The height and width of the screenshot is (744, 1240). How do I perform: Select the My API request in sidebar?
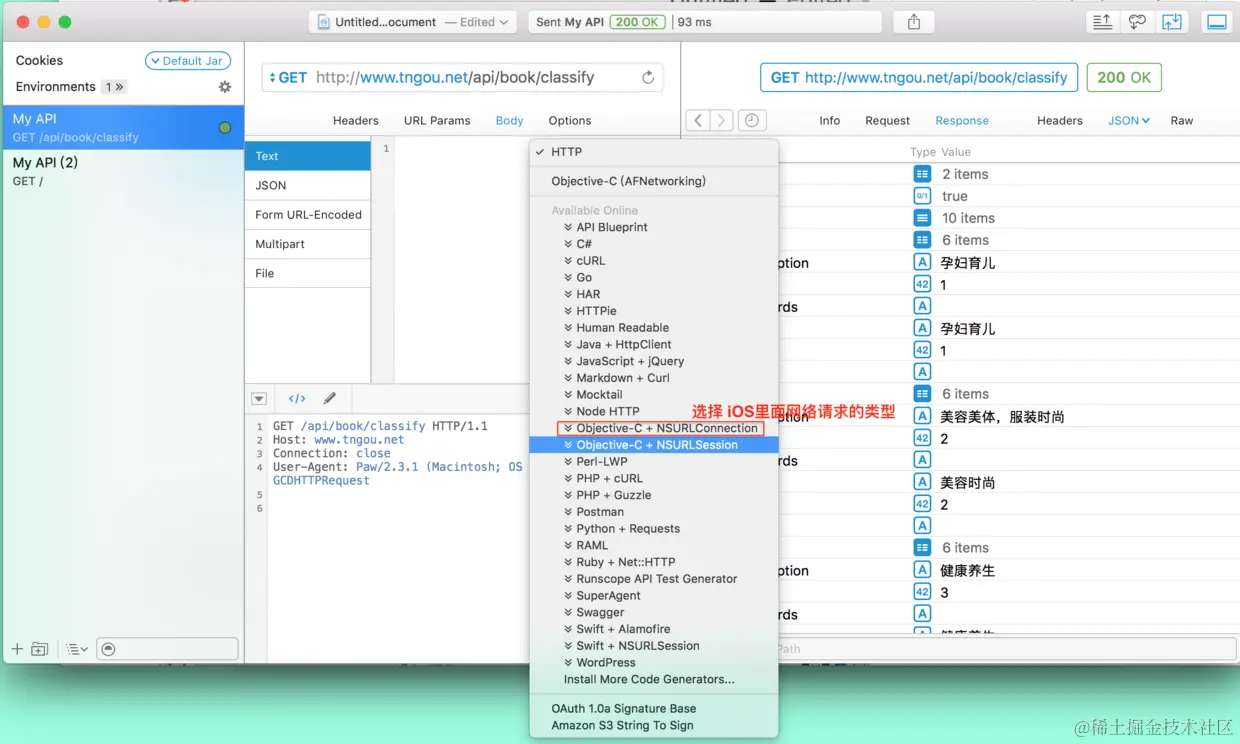tap(123, 128)
